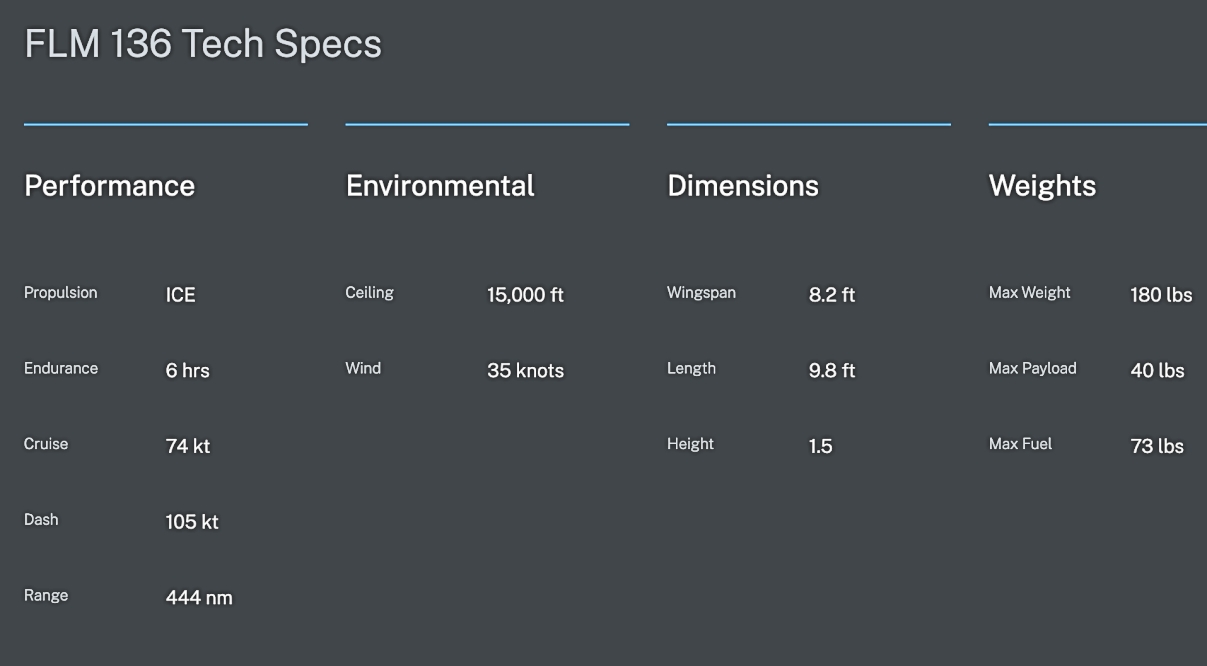Click the Ceiling 15,000 ft value

(525, 295)
